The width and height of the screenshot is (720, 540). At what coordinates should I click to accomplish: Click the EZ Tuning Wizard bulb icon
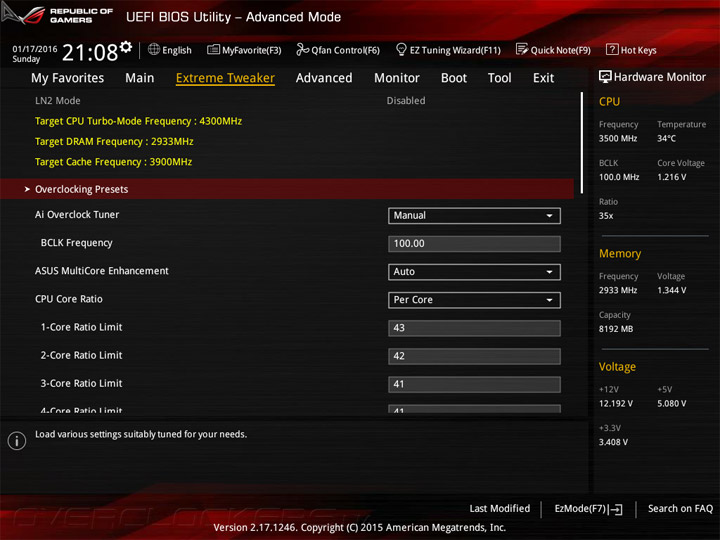coord(401,49)
